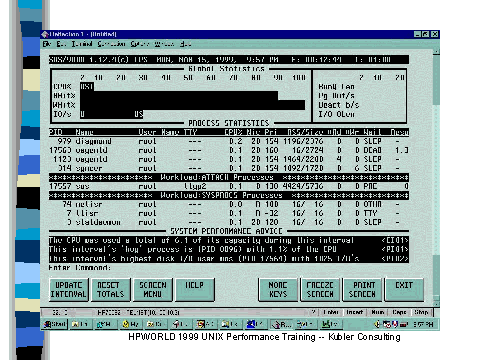Select the MORE KEYS function key
Viewport: 480px width, 360px height.
[x=278, y=290]
